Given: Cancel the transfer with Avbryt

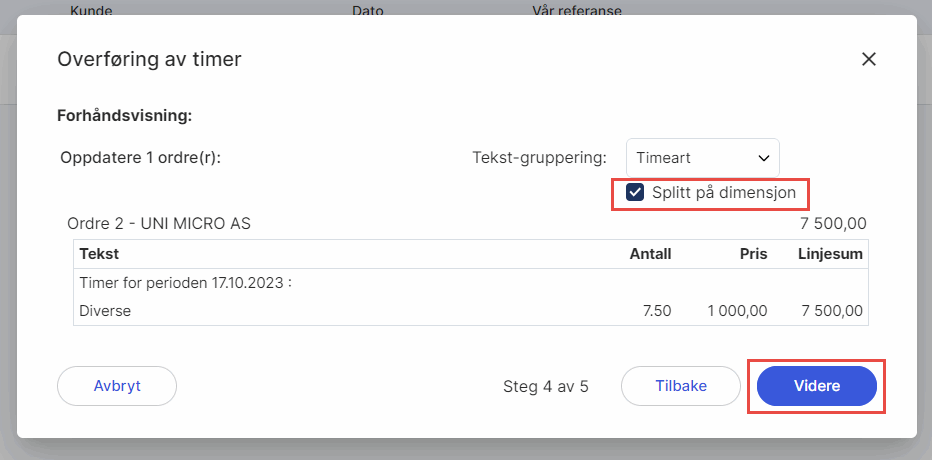Looking at the screenshot, I should coord(117,385).
